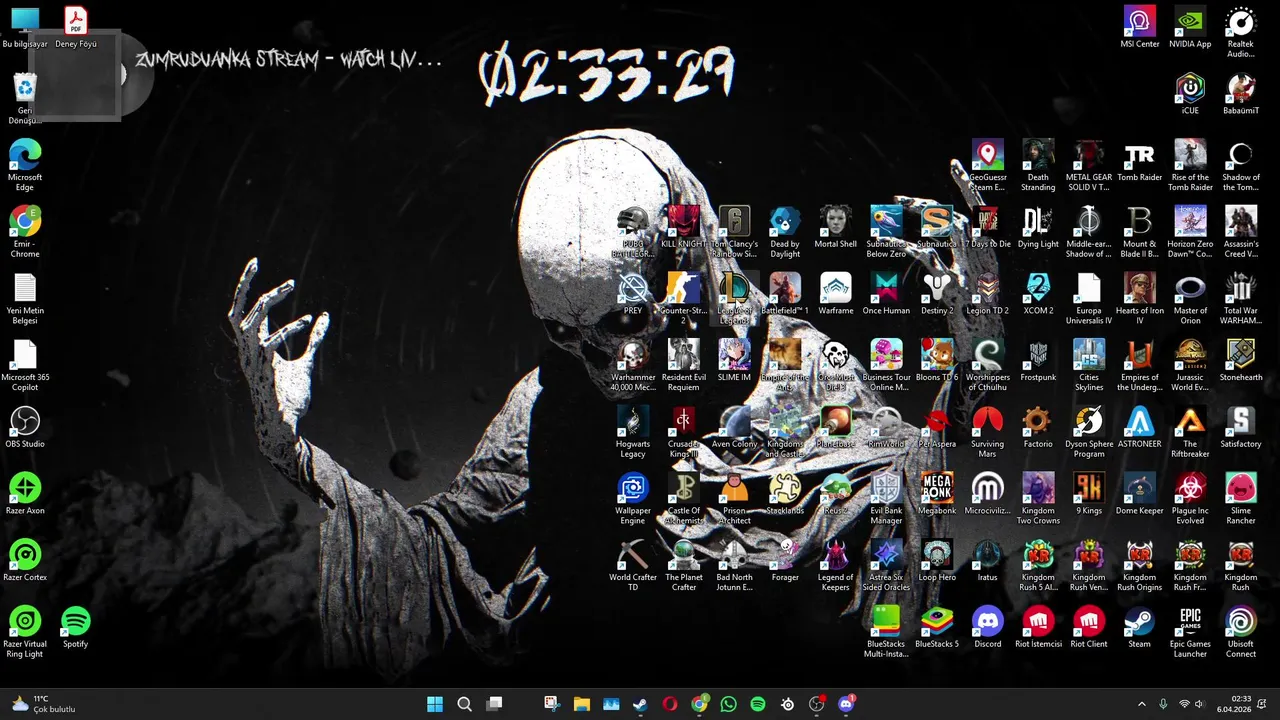
Task: Open iCUE desktop shortcut
Action: pyautogui.click(x=1190, y=94)
